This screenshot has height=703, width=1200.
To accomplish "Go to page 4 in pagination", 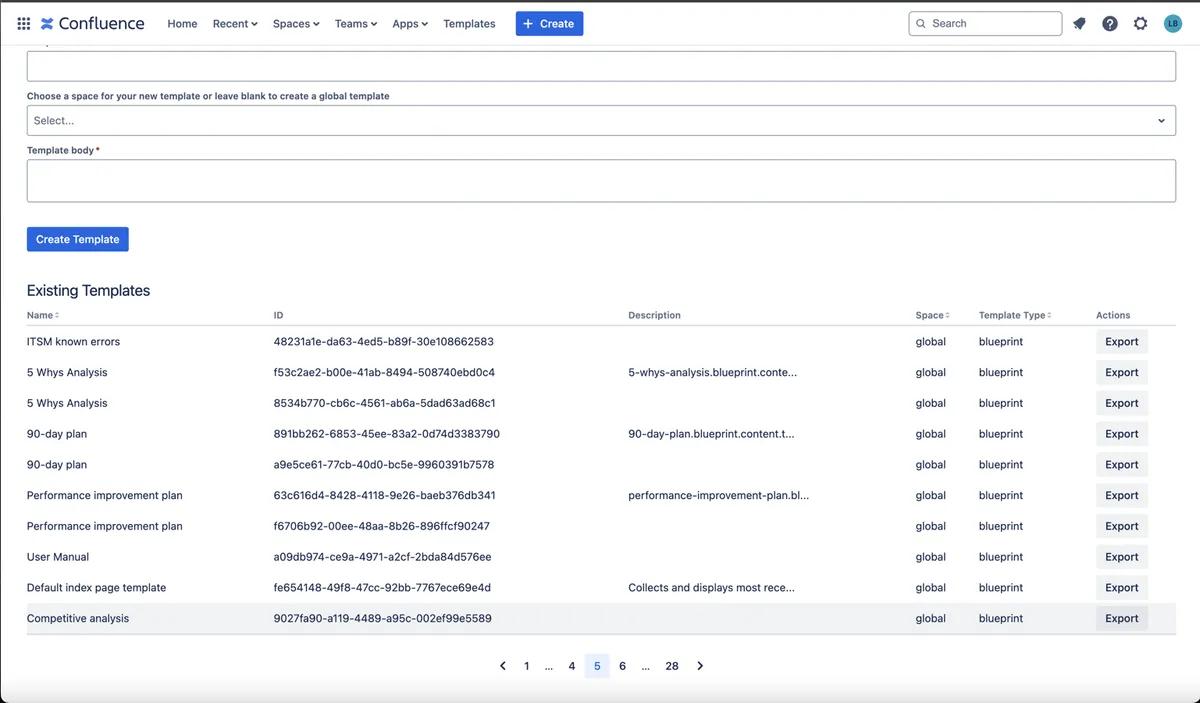I will point(572,666).
